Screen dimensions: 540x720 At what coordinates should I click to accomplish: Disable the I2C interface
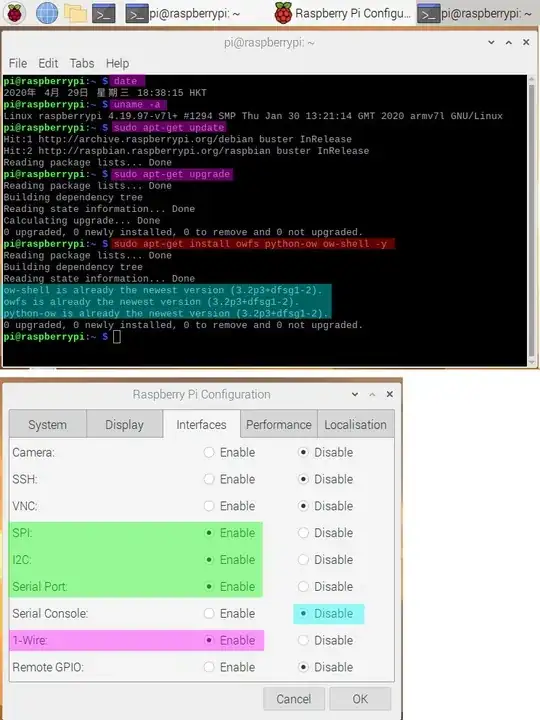(x=326, y=560)
